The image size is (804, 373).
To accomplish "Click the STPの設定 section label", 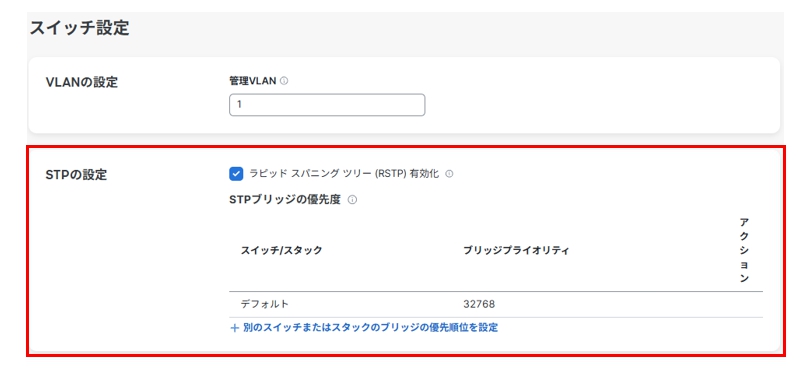I will tap(76, 175).
